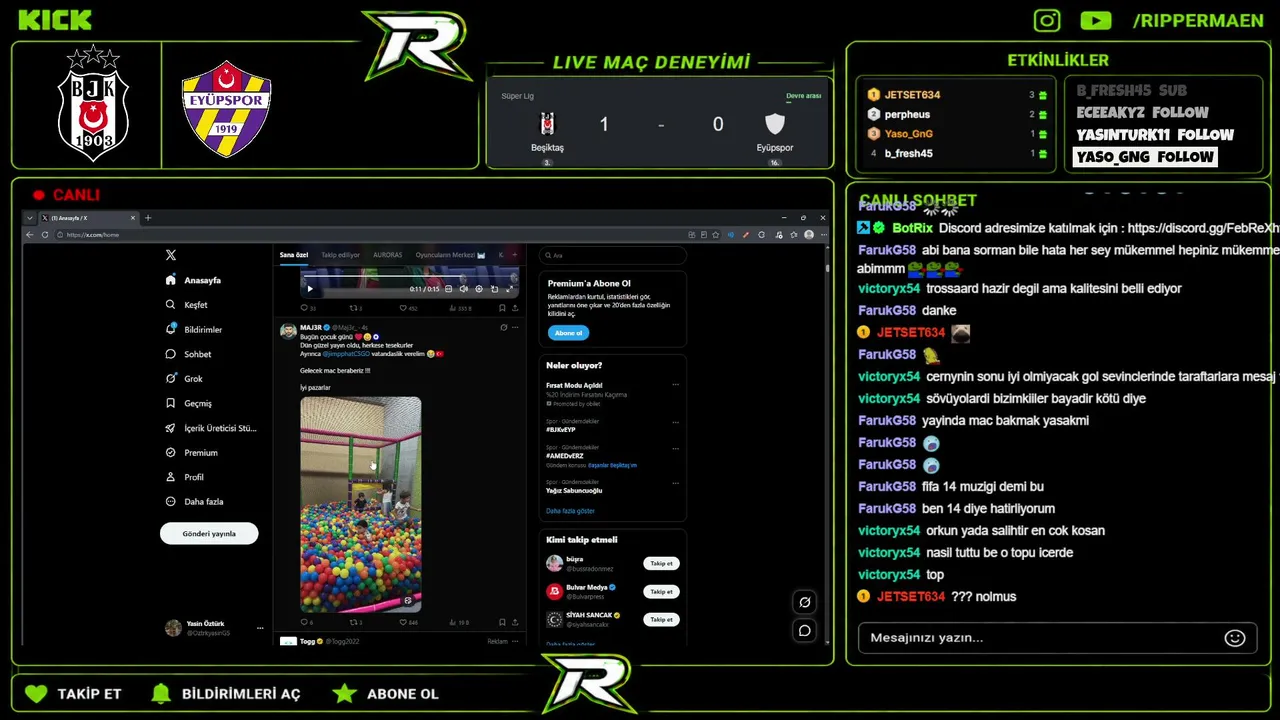Open video settings gear in top post
Screen dimensions: 1280x720
click(x=479, y=289)
